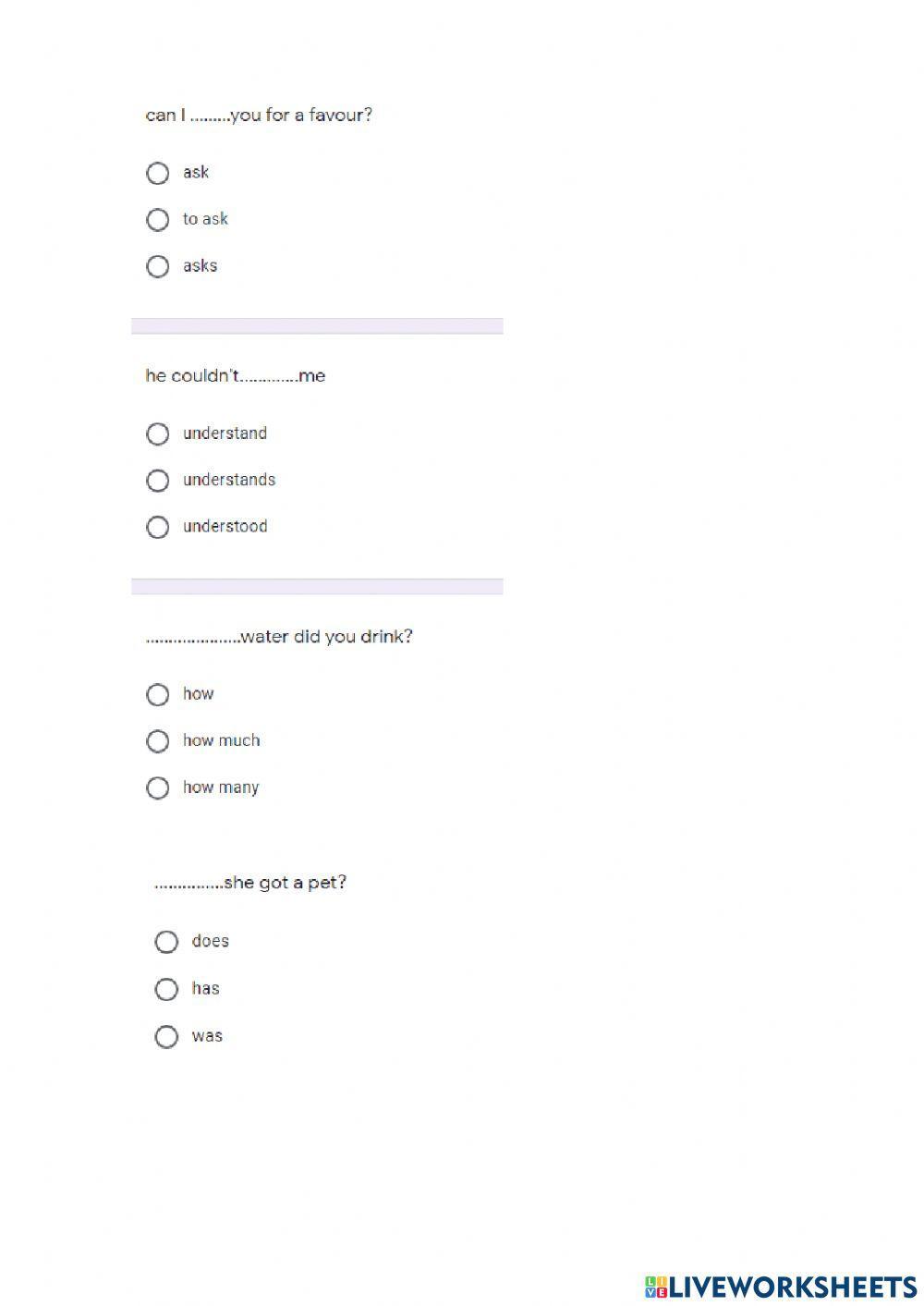Open the LIVEWORKSHEETS brand link

(792, 1286)
